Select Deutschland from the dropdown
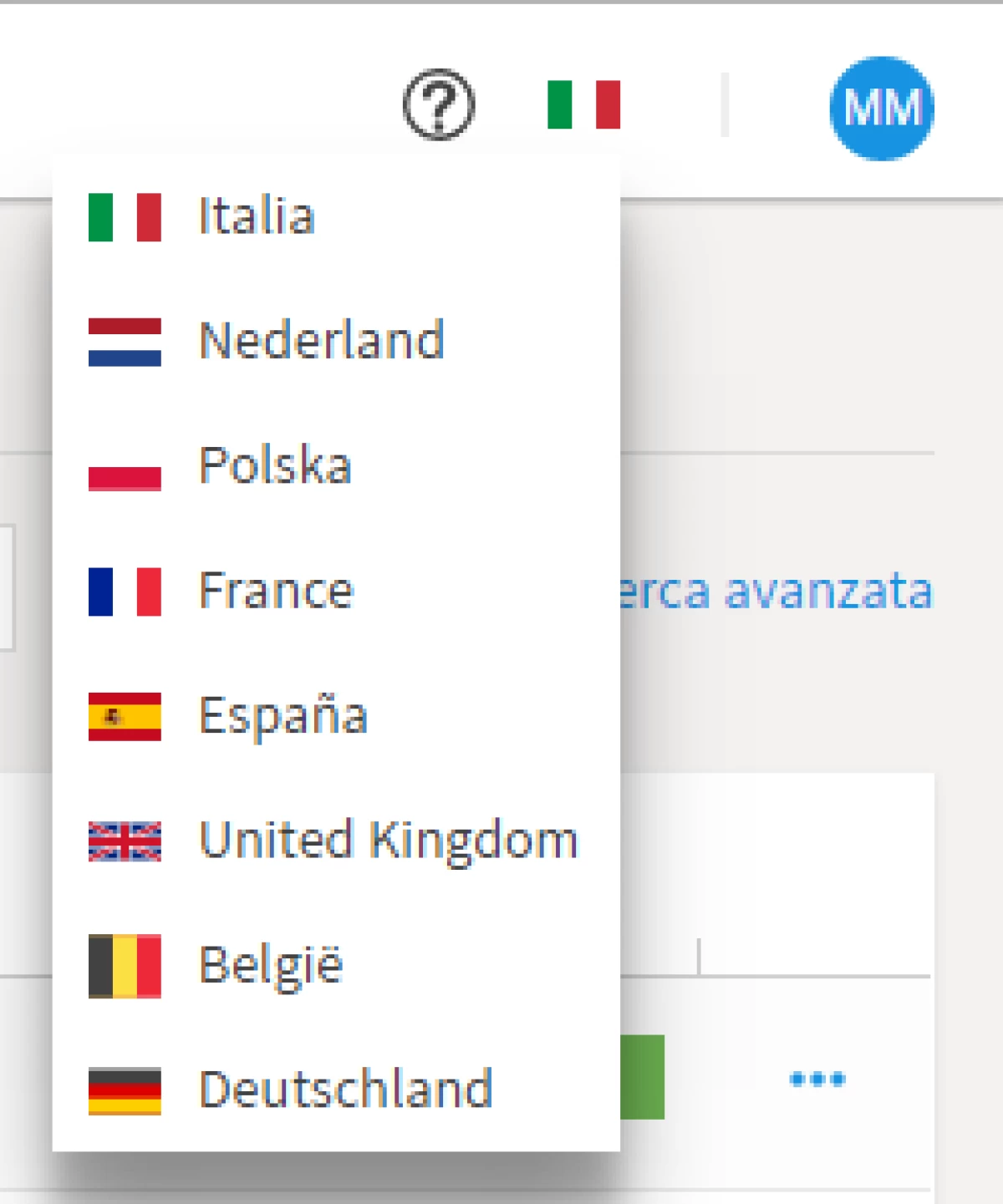 tap(346, 1090)
